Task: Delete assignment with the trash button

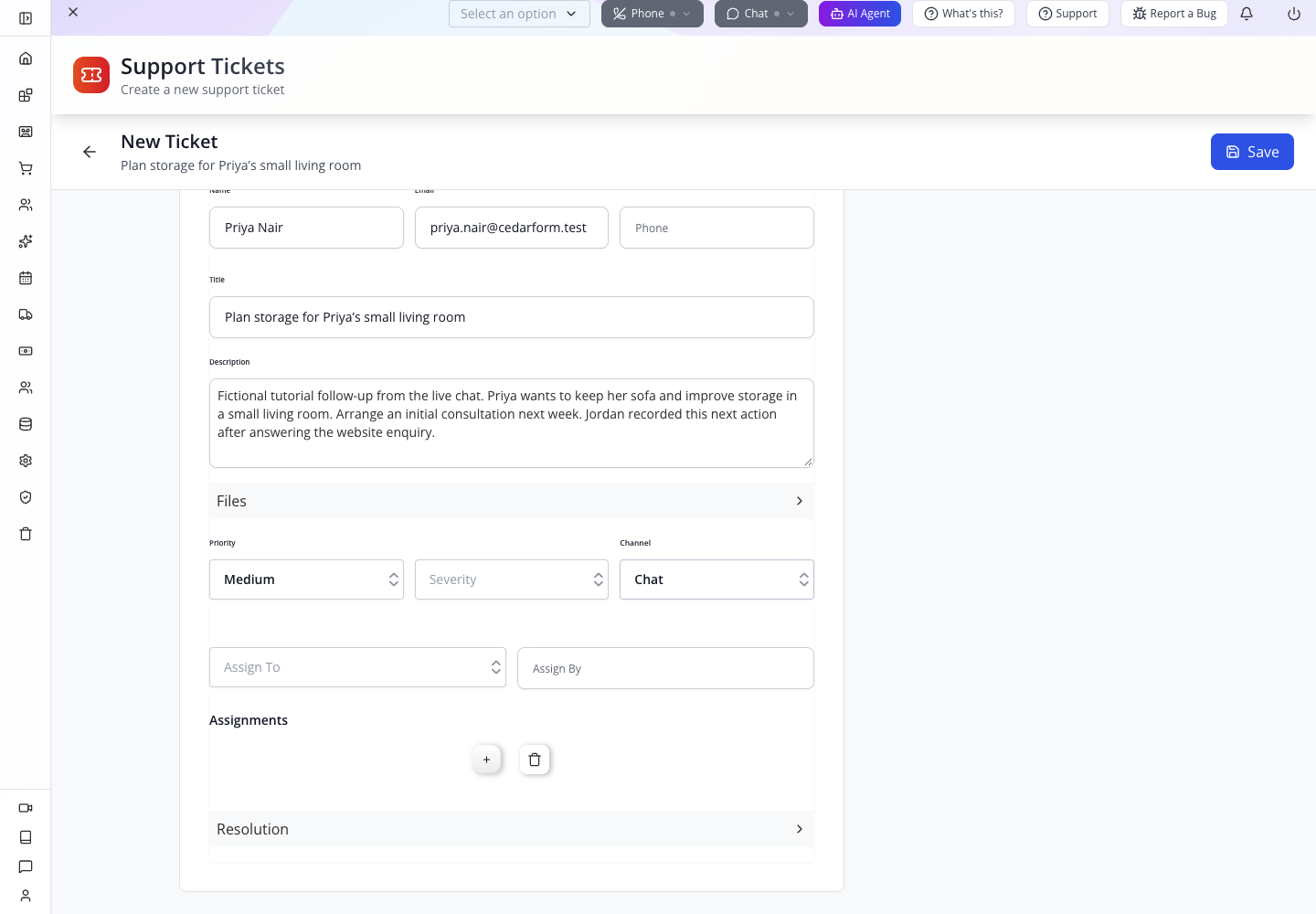Action: [535, 760]
